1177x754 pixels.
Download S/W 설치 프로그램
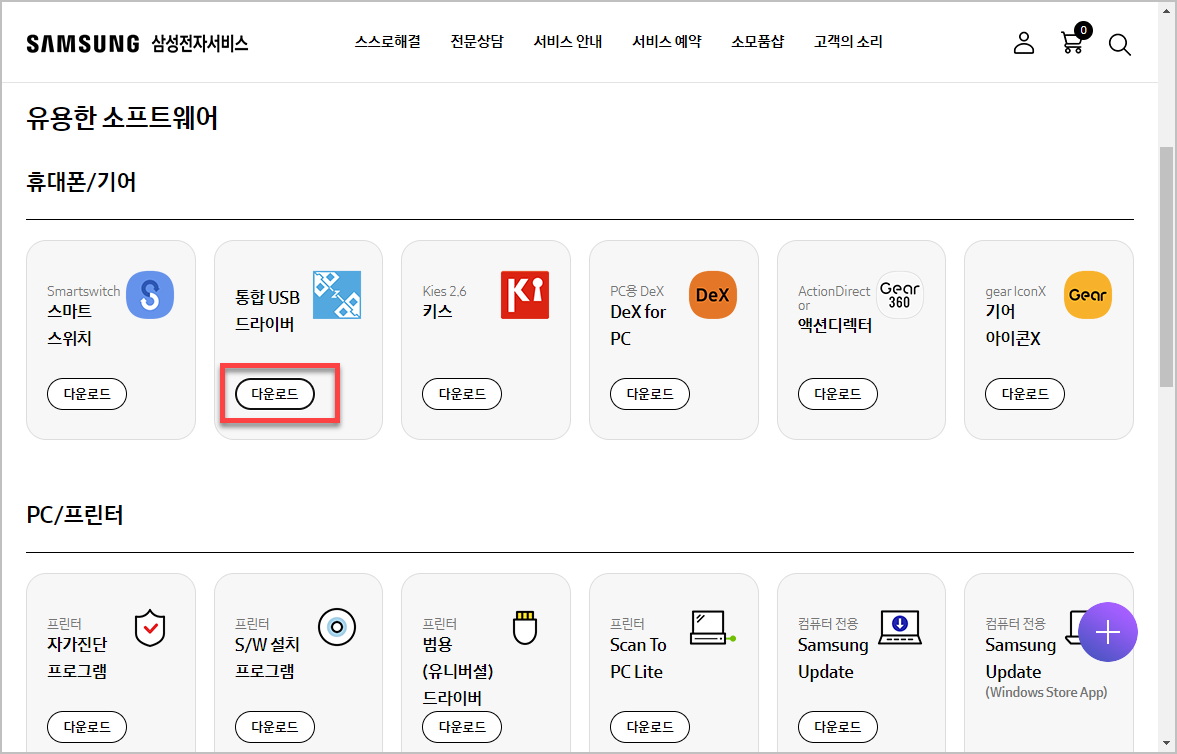click(275, 726)
